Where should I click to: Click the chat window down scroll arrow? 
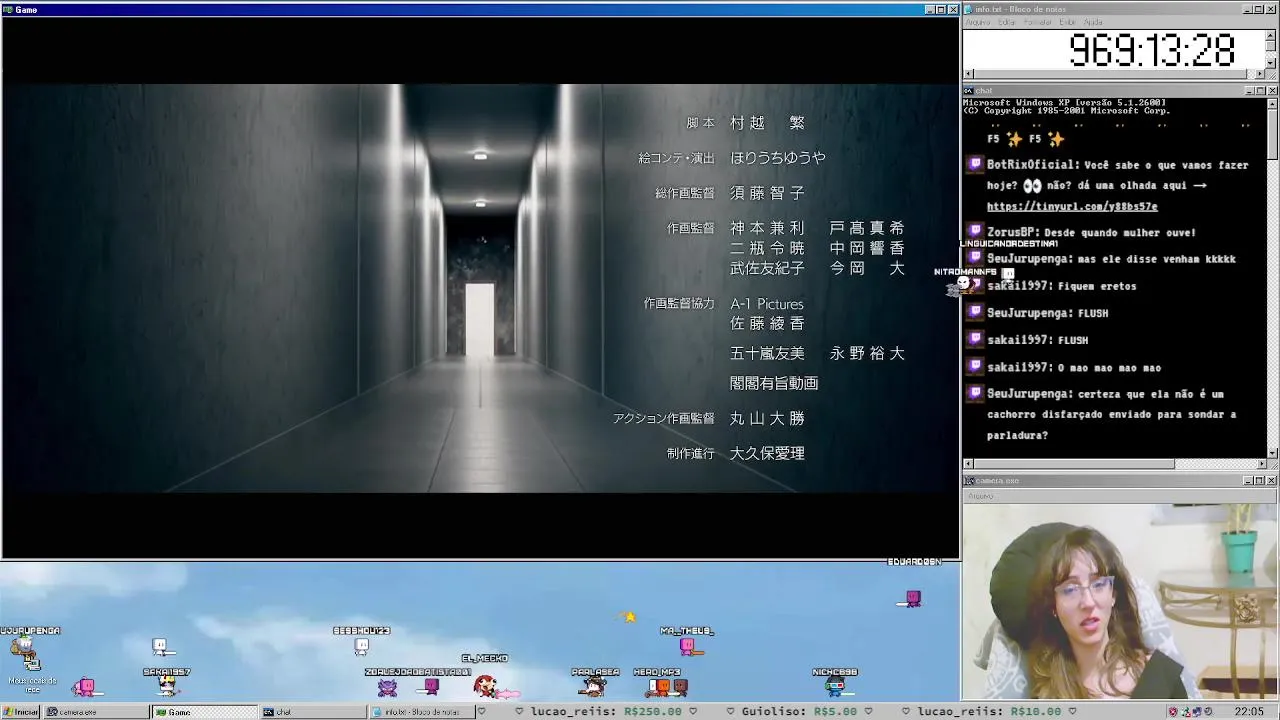[1272, 453]
